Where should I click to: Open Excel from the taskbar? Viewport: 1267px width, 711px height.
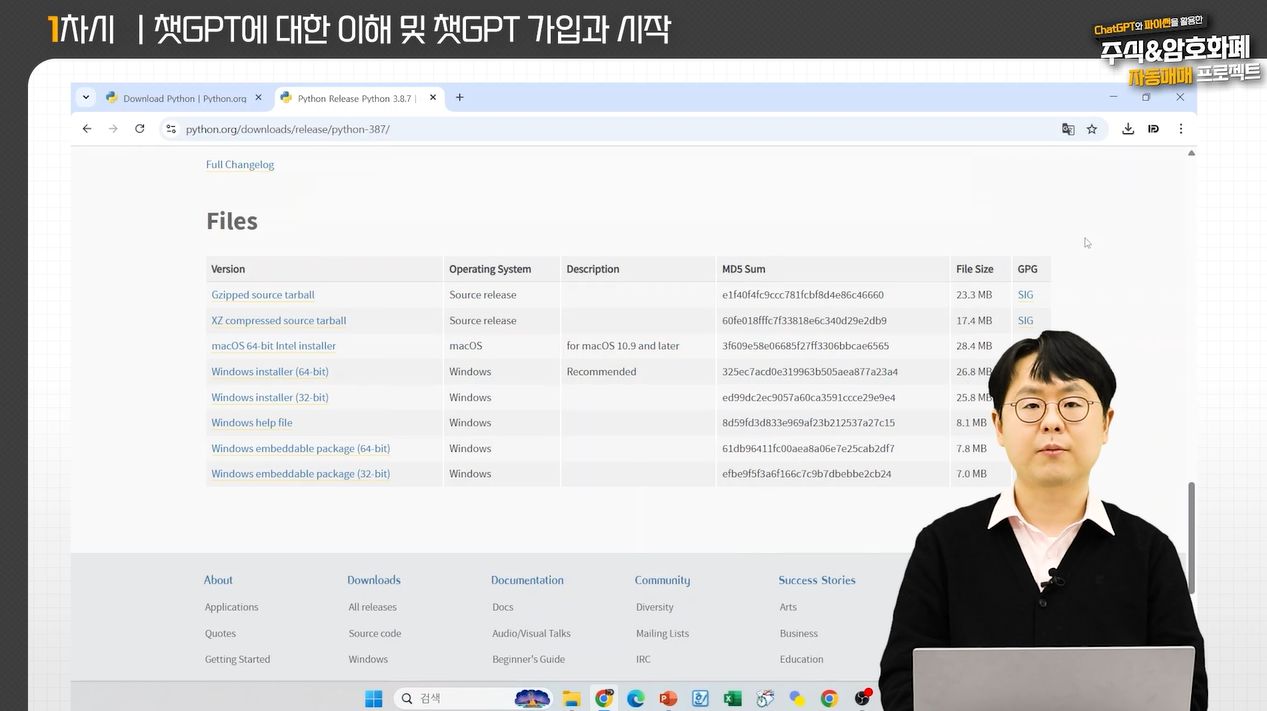pyautogui.click(x=732, y=698)
